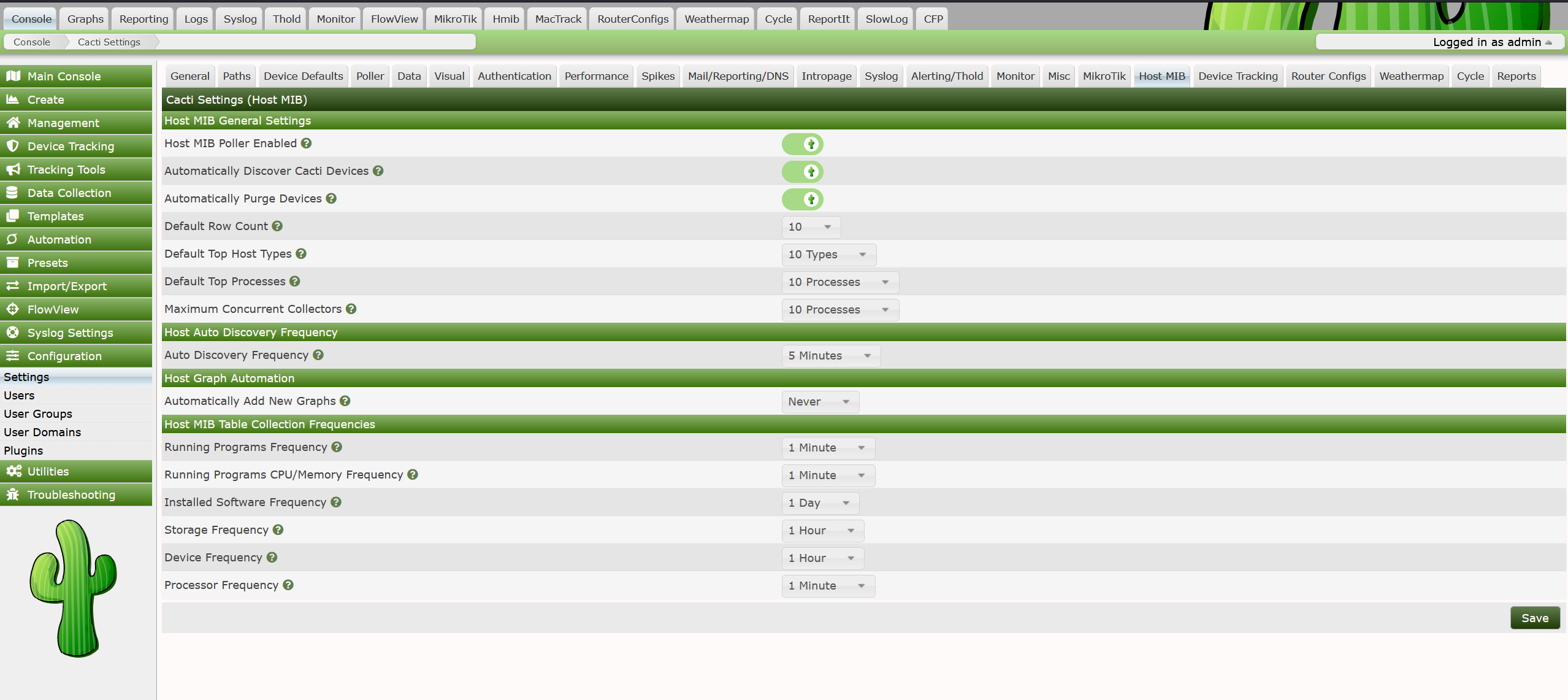
Task: Click the Automation sync icon
Action: [x=13, y=239]
